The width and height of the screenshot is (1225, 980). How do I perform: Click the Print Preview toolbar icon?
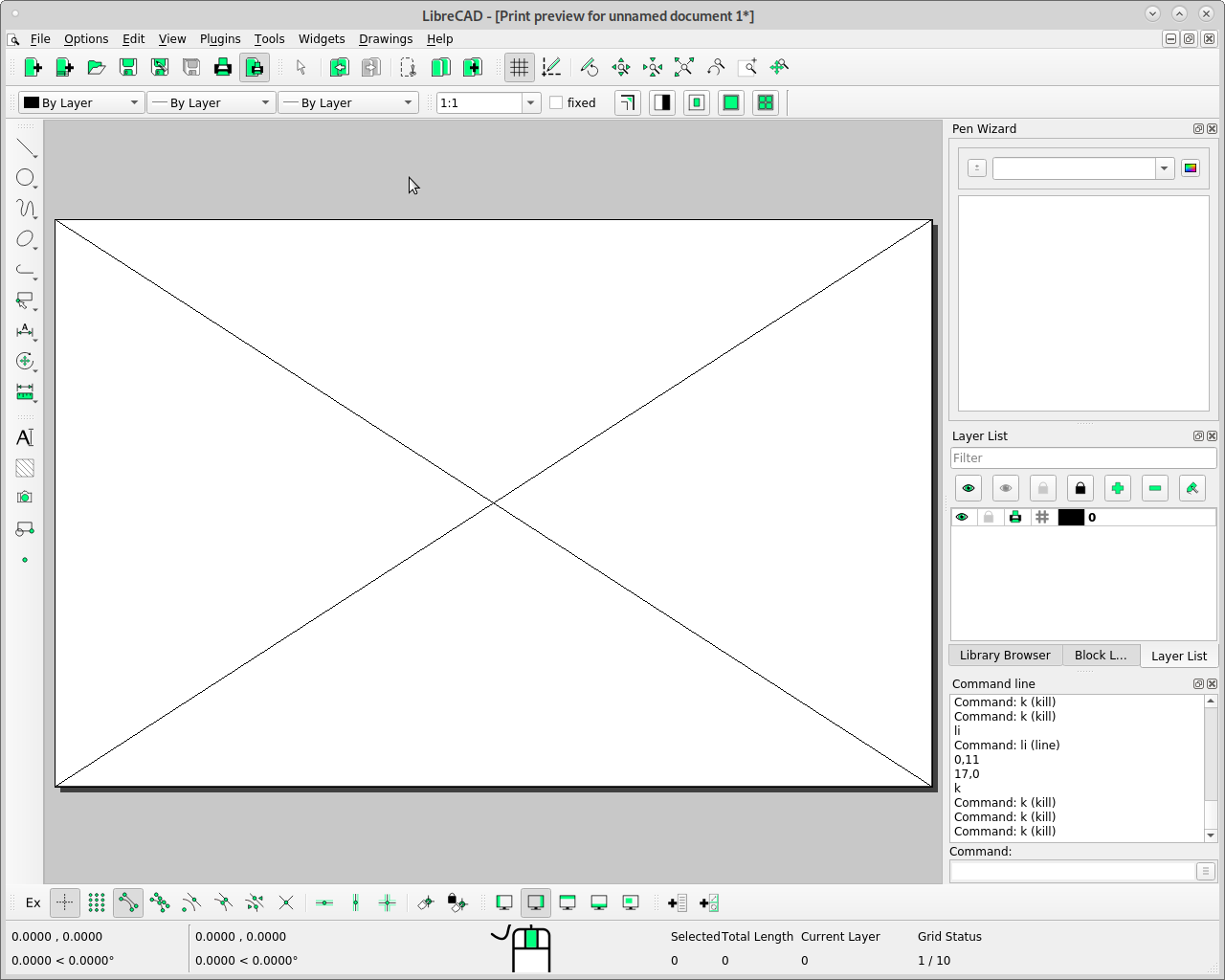(x=255, y=67)
